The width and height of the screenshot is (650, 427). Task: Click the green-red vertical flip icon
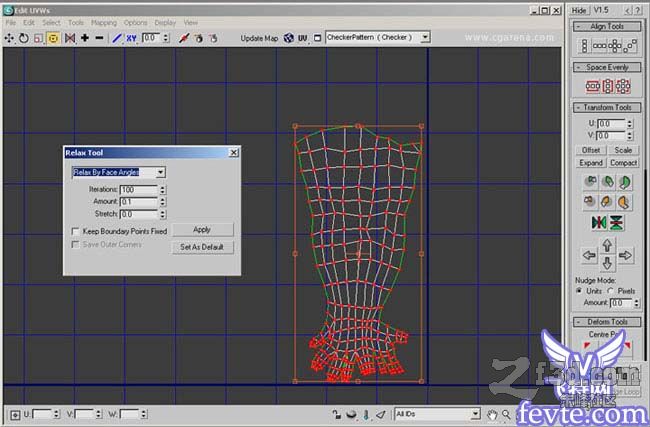616,223
